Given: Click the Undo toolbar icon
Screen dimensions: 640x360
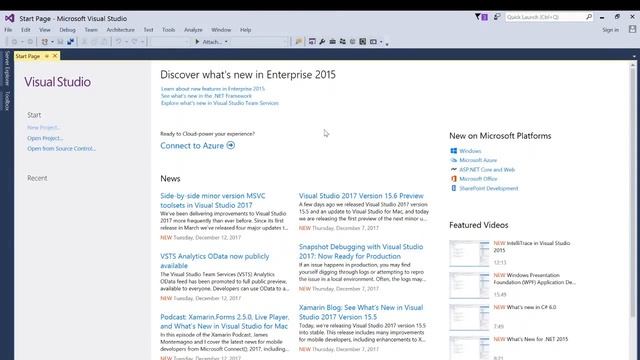Looking at the screenshot, I should pos(118,42).
